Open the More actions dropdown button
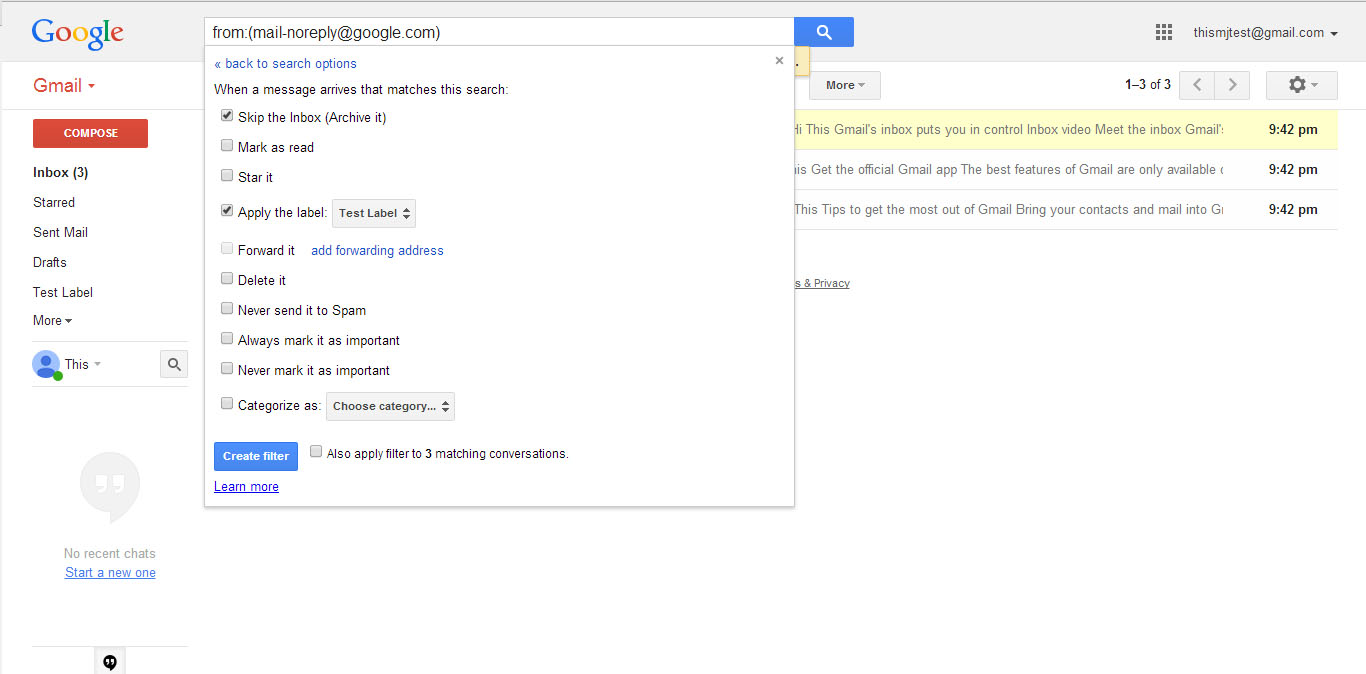The image size is (1366, 674). coord(845,85)
